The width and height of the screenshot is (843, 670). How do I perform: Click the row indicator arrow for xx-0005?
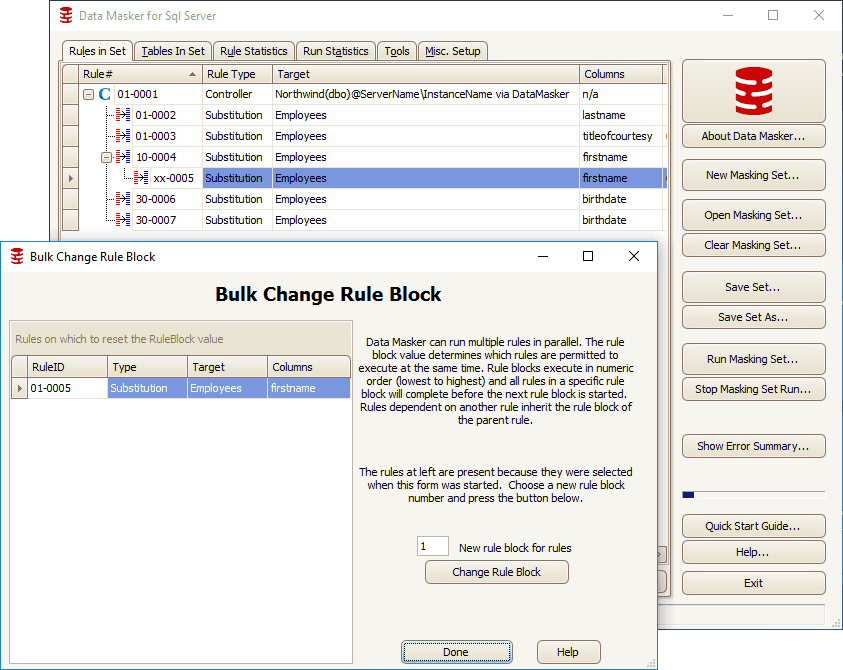point(70,178)
